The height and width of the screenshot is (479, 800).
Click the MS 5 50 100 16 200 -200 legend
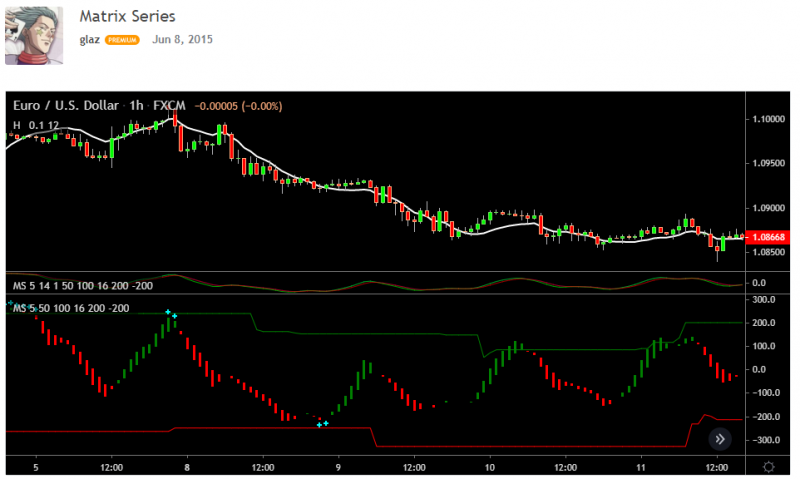(71, 308)
